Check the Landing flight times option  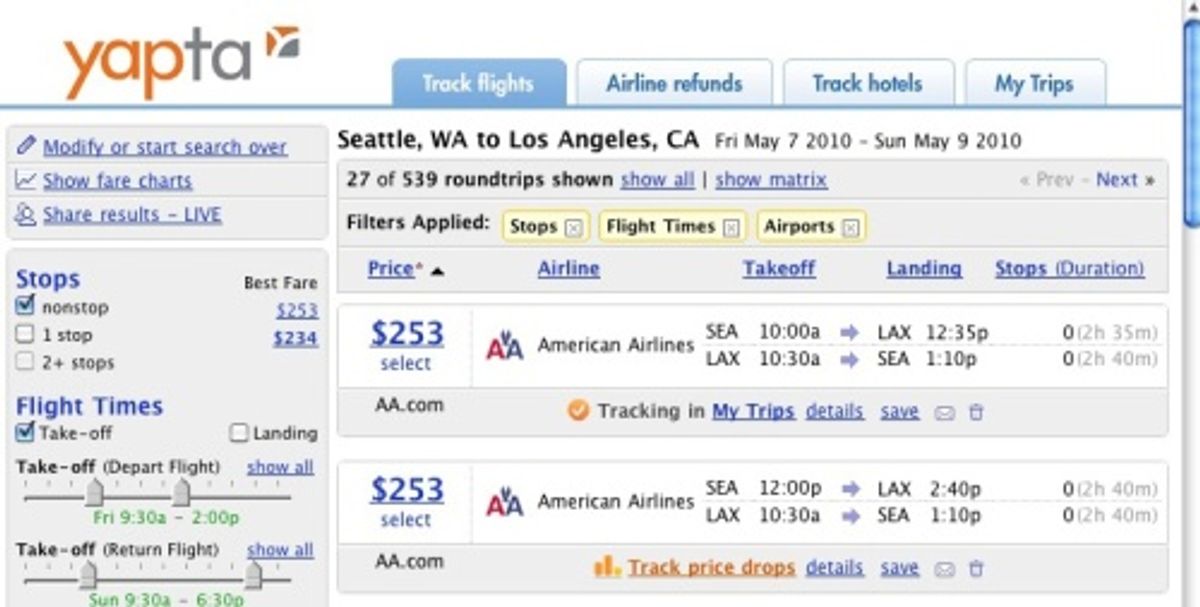coord(238,434)
